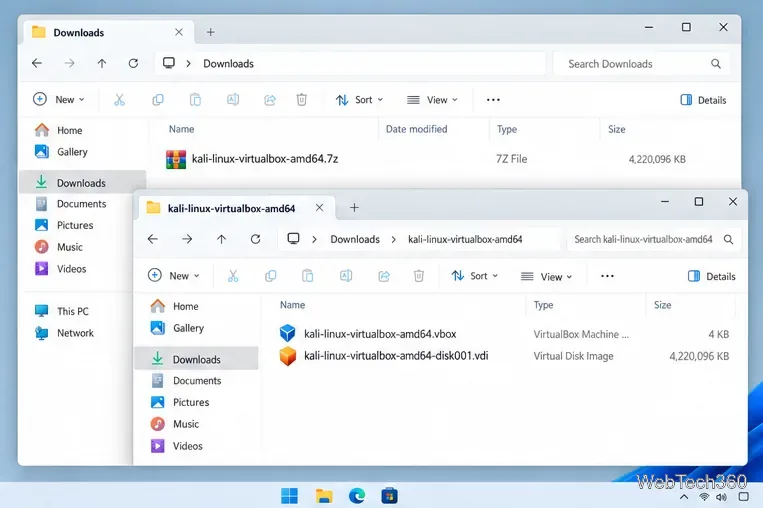Click Share icon in Downloads window toolbar
This screenshot has height=508, width=763.
point(270,100)
